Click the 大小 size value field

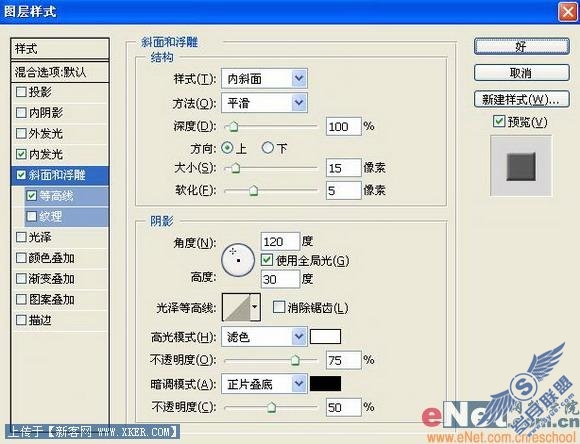343,168
